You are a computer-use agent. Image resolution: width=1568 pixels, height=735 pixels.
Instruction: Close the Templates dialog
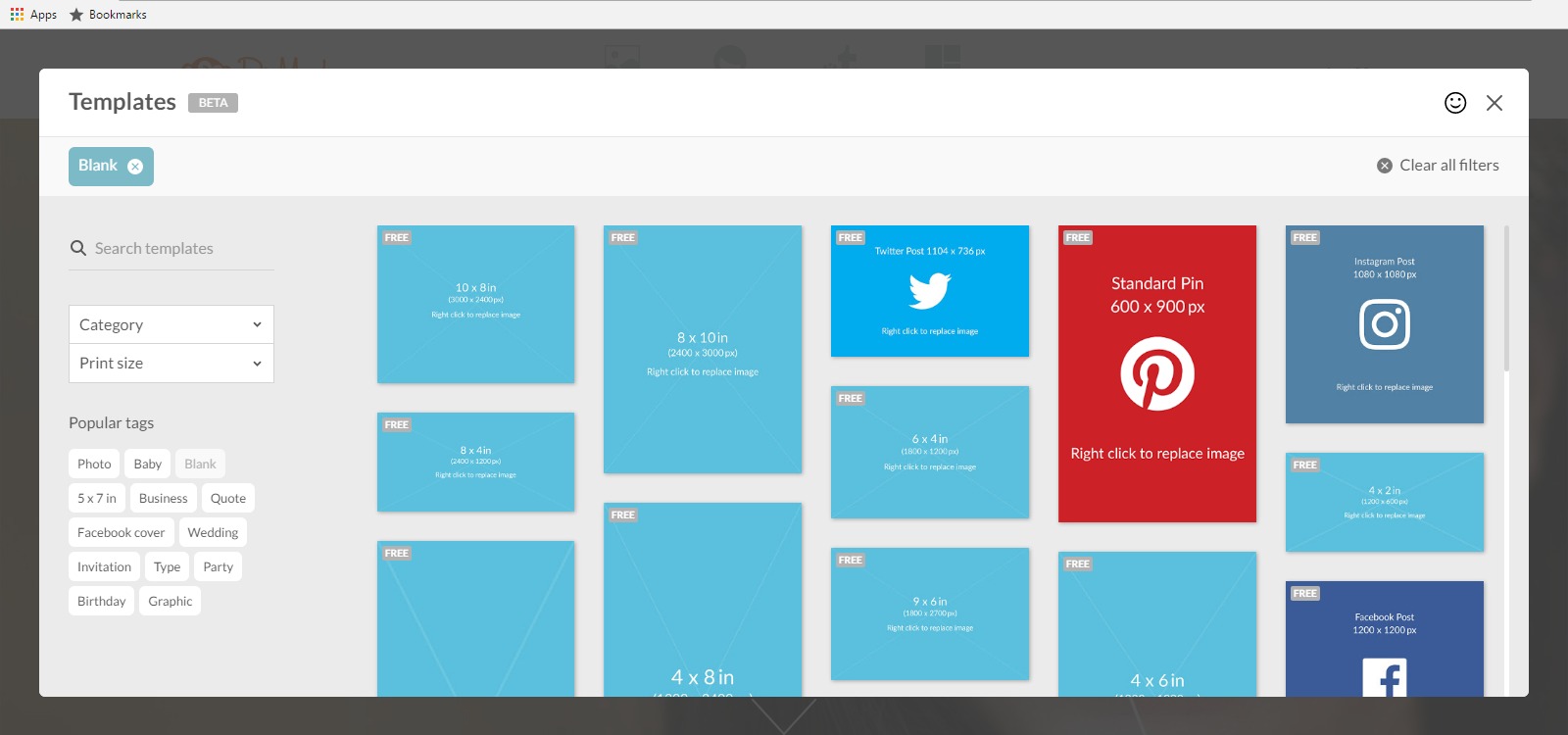tap(1494, 103)
